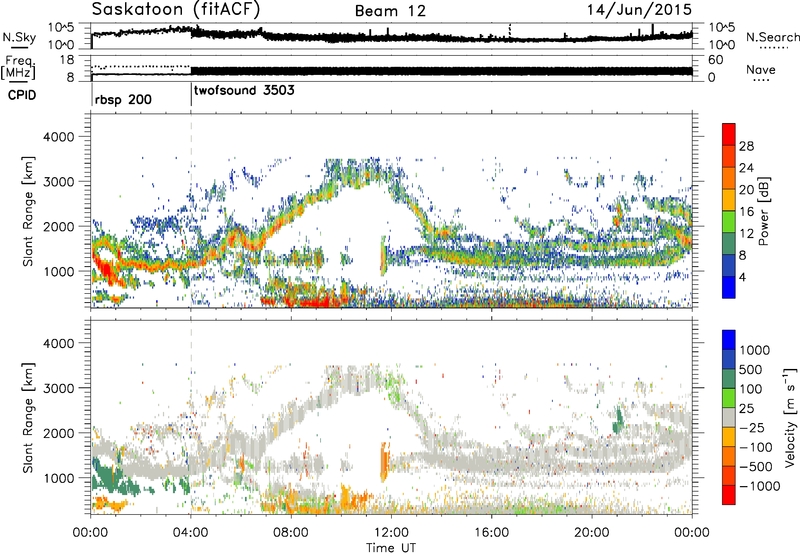800x554 pixels.
Task: Click the left '10^5' tick on noise panel
Action: coord(62,28)
